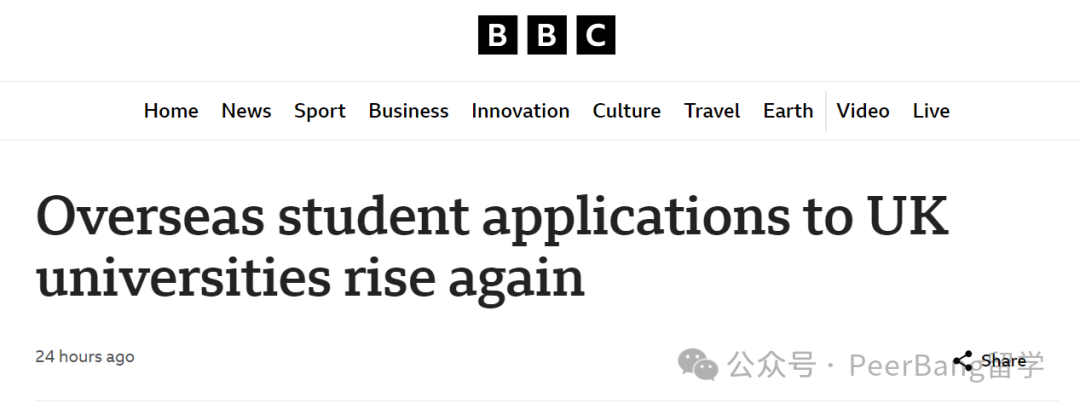1080x409 pixels.
Task: Go to the News section
Action: coord(246,111)
